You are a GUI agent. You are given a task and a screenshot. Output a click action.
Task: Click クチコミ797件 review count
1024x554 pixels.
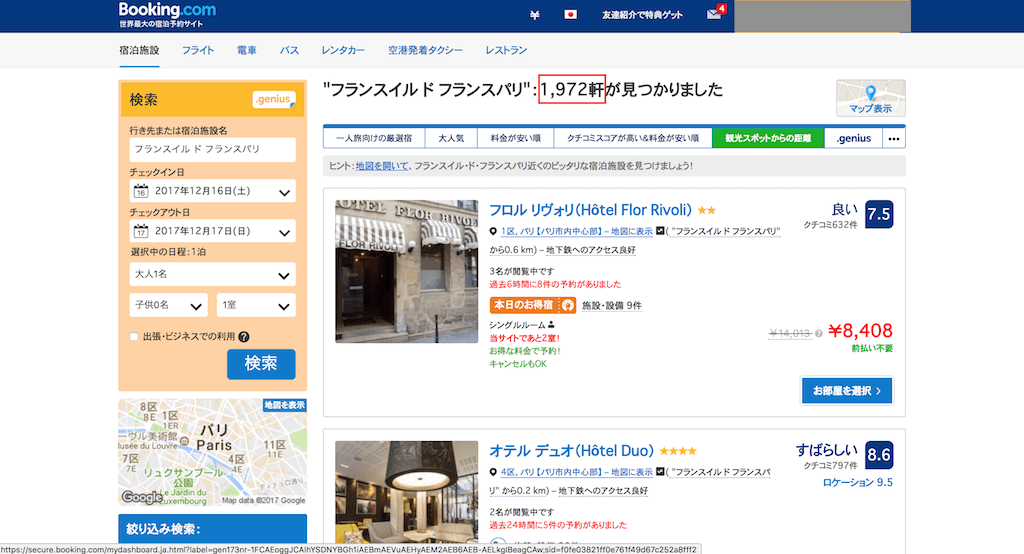click(830, 466)
